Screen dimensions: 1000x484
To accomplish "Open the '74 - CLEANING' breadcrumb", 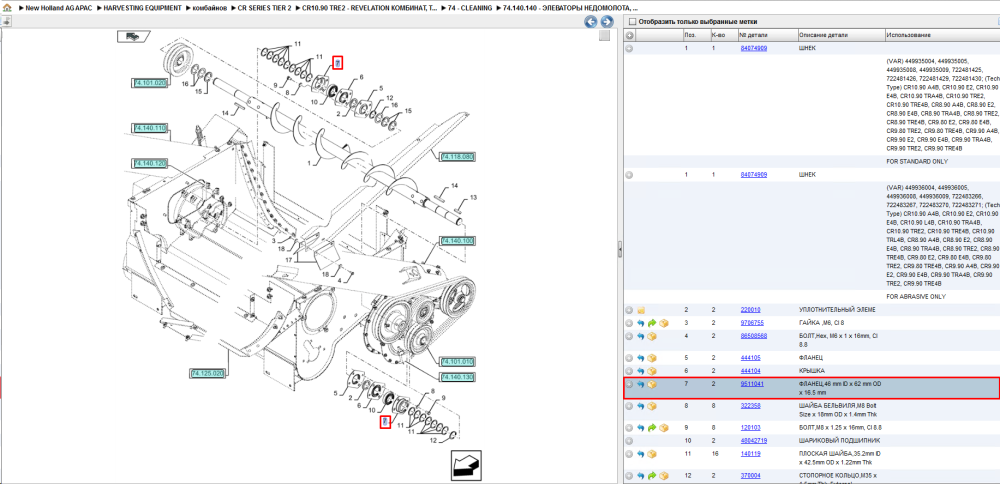I will 469,8.
